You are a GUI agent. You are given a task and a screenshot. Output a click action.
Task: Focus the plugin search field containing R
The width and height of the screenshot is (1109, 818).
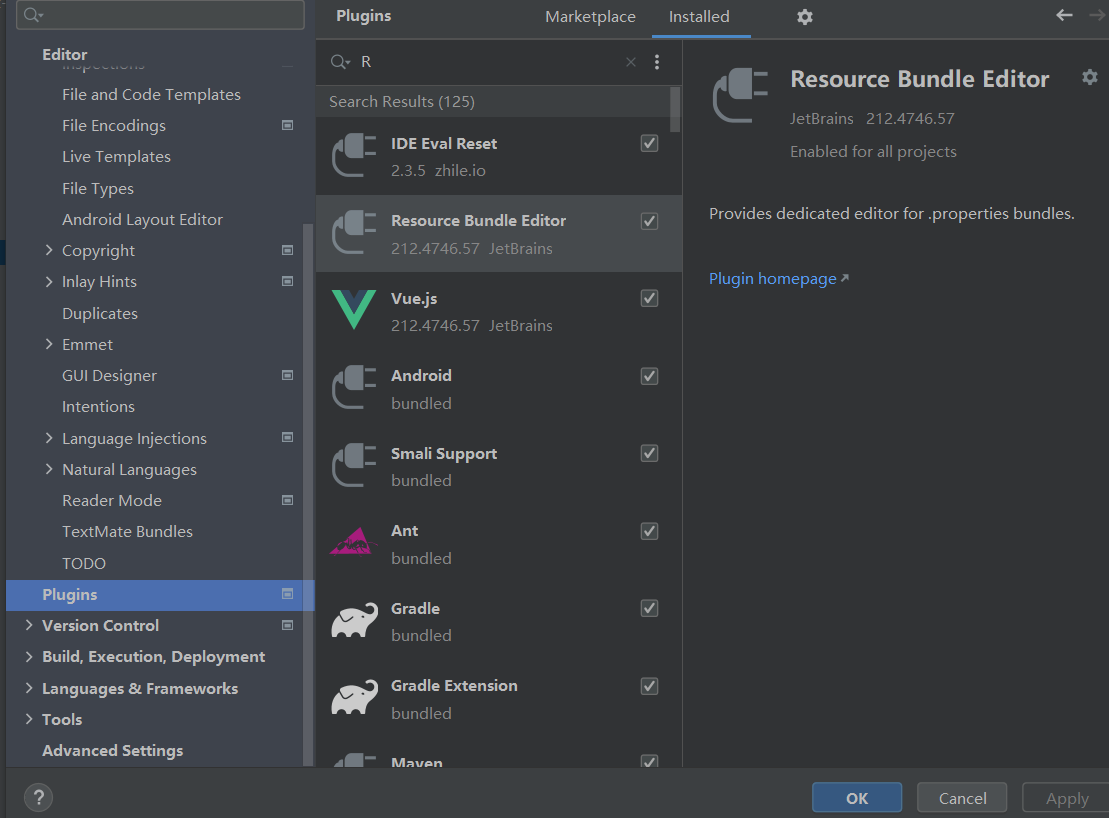click(488, 62)
